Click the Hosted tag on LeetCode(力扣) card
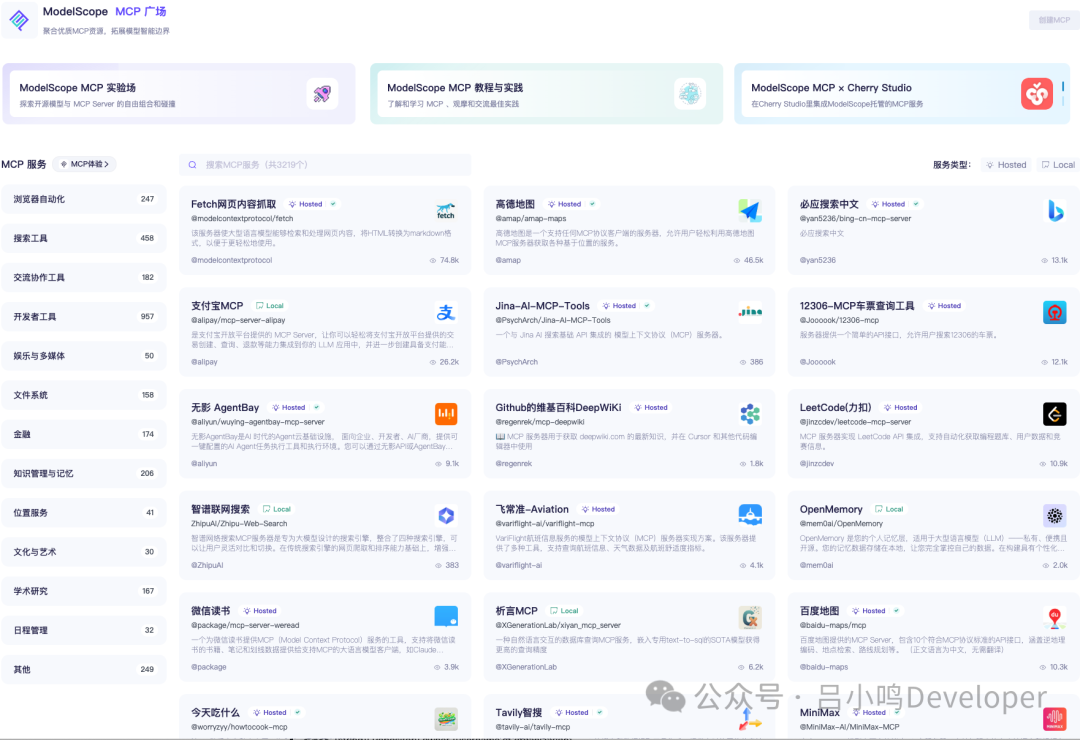The width and height of the screenshot is (1080, 740). (901, 407)
